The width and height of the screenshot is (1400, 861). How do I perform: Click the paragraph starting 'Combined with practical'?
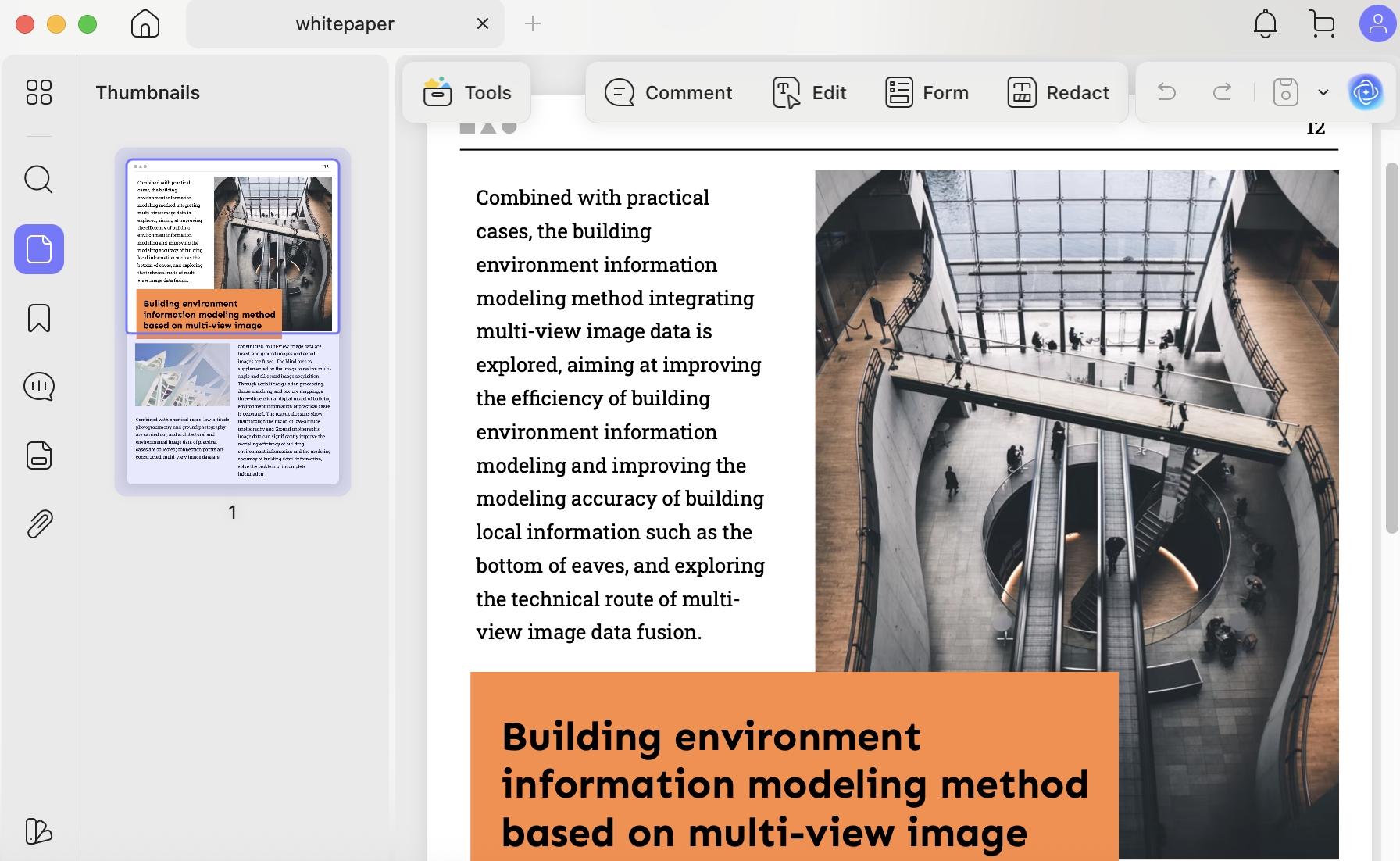[x=621, y=415]
